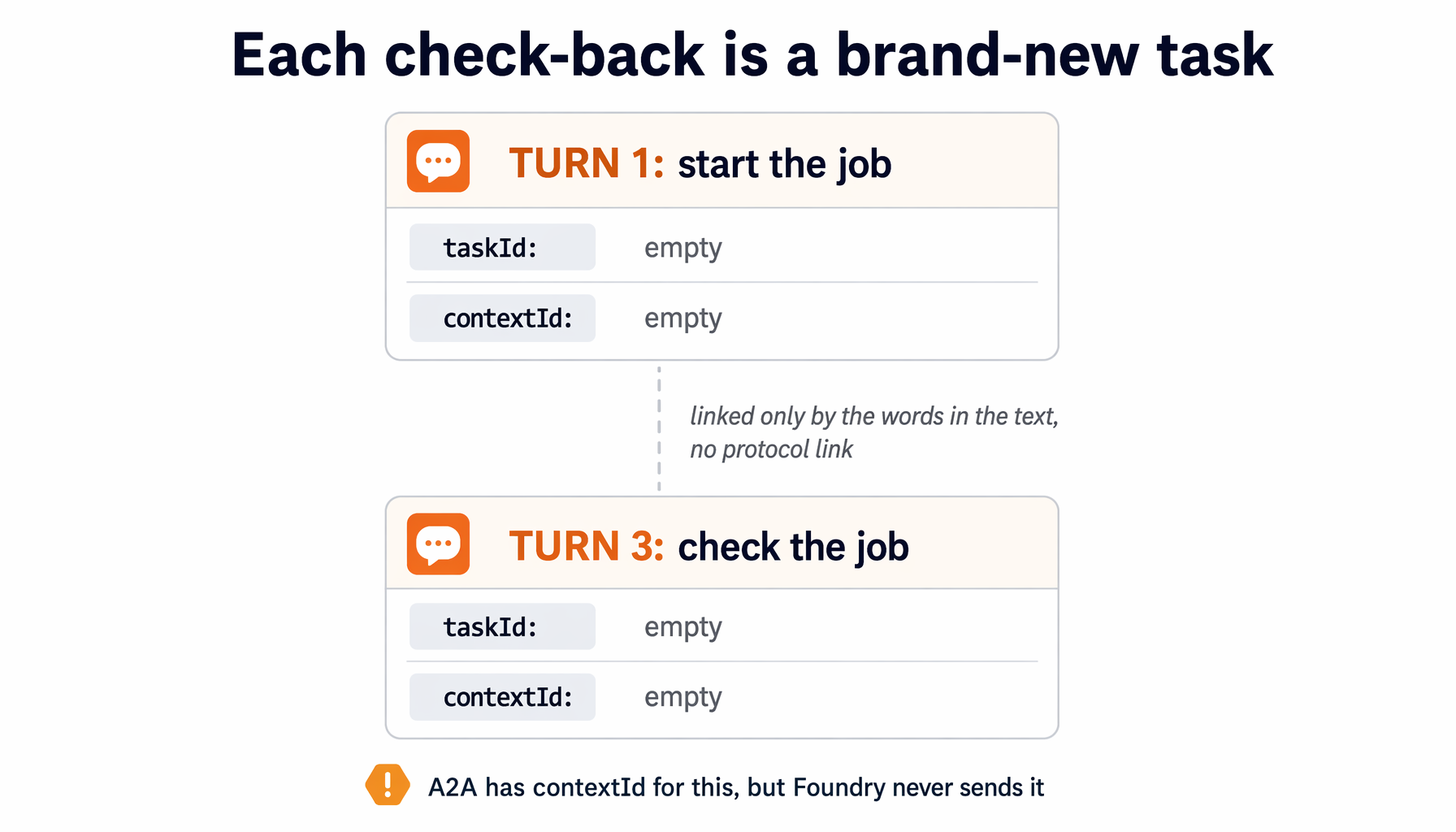1456x832 pixels.
Task: Click the Turn 3 chat bubble icon
Action: coord(438,544)
